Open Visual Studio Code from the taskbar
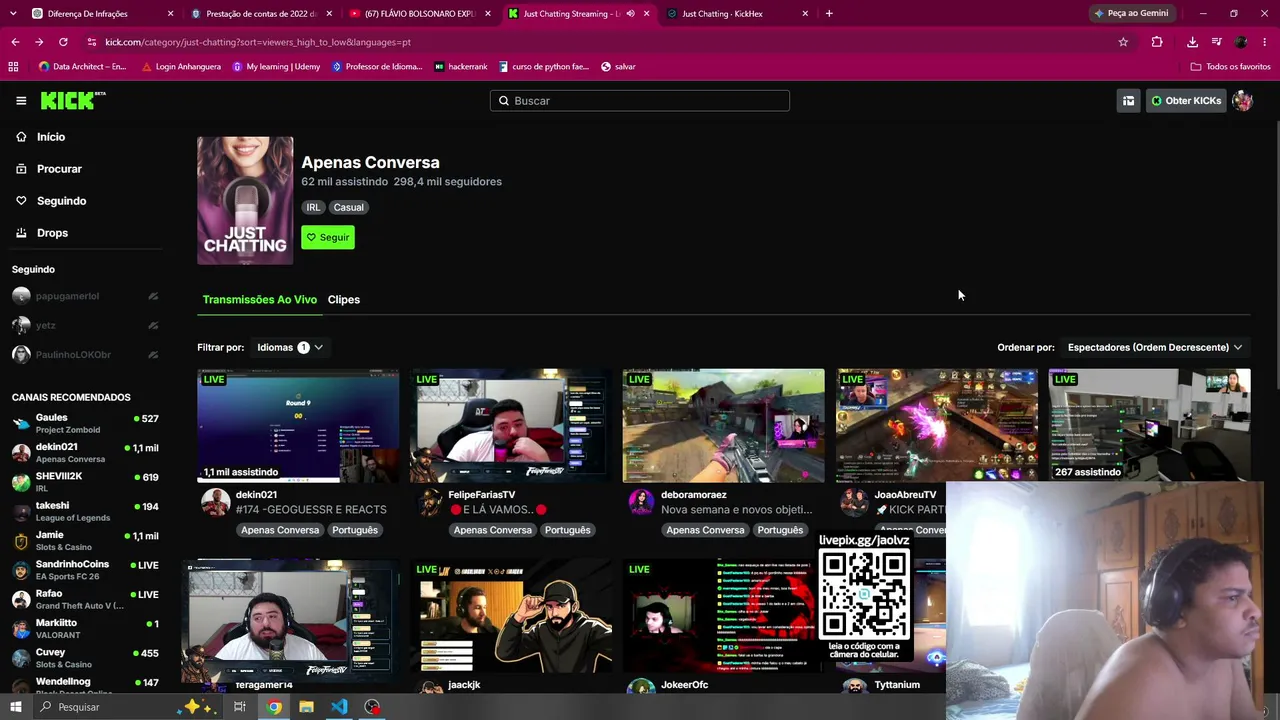 pos(340,707)
